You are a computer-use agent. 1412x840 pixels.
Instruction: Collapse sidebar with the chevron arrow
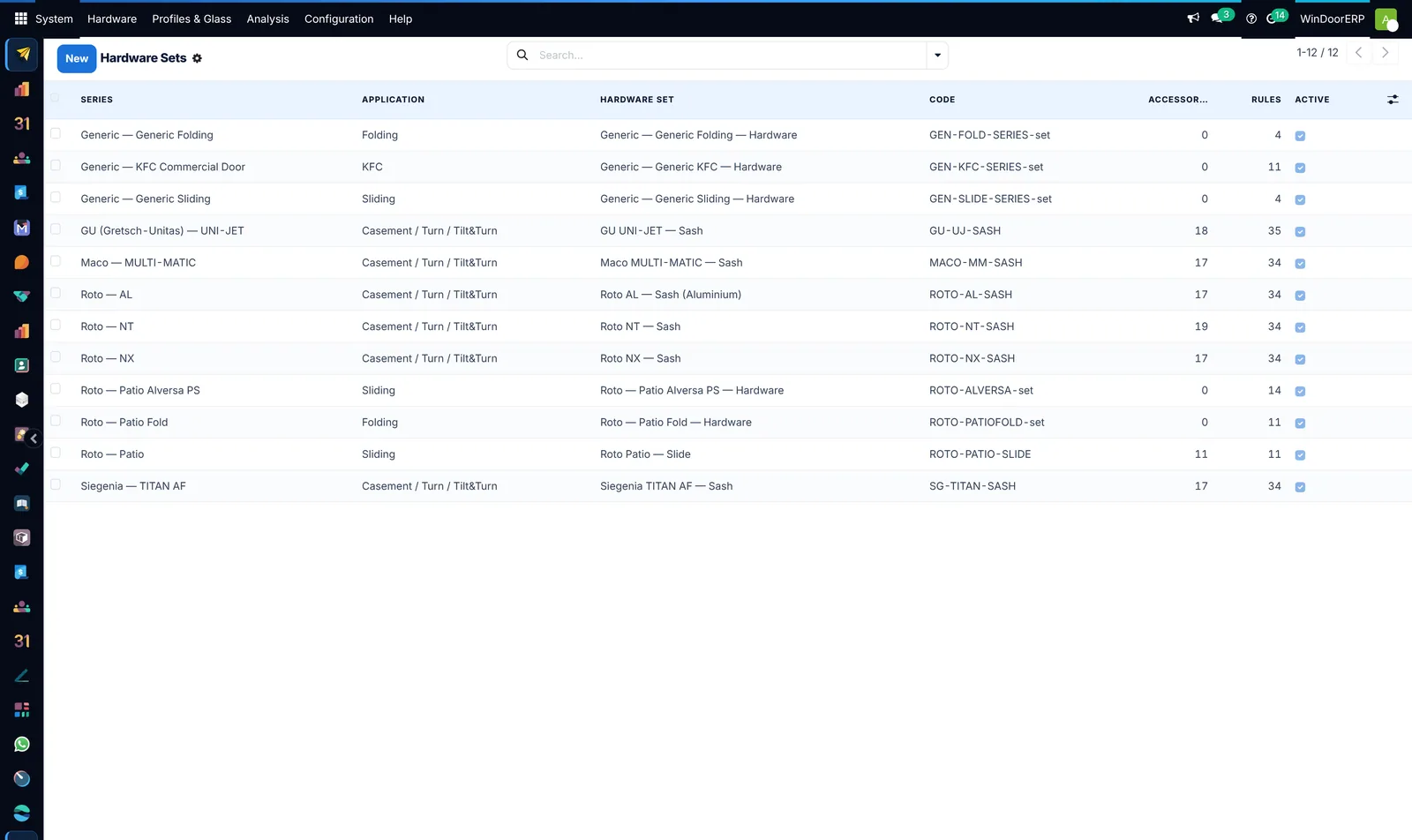point(34,439)
